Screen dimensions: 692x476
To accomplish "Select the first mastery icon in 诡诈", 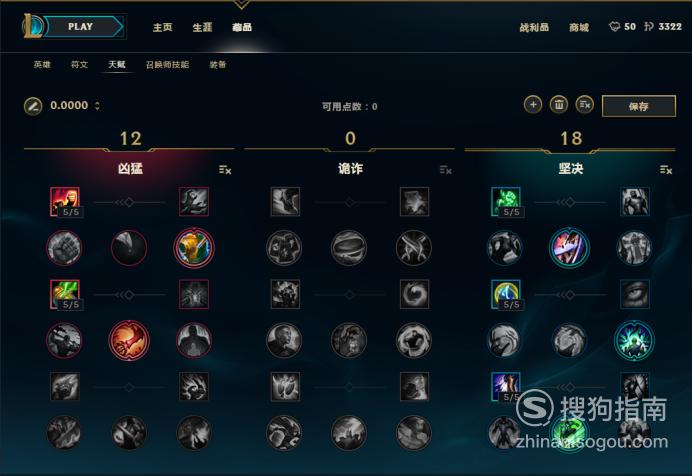I will click(x=285, y=202).
